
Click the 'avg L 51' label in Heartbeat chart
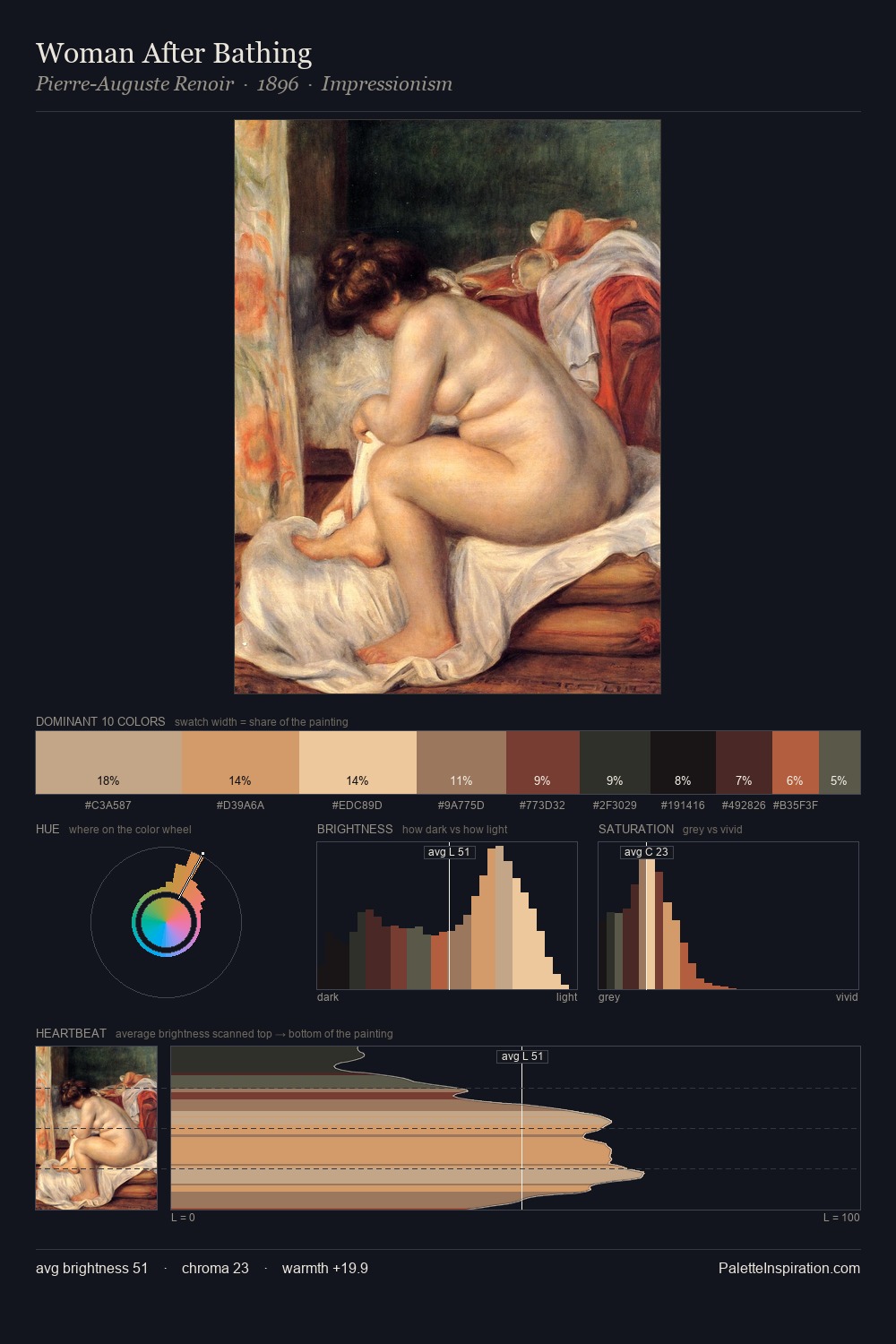pos(522,1056)
